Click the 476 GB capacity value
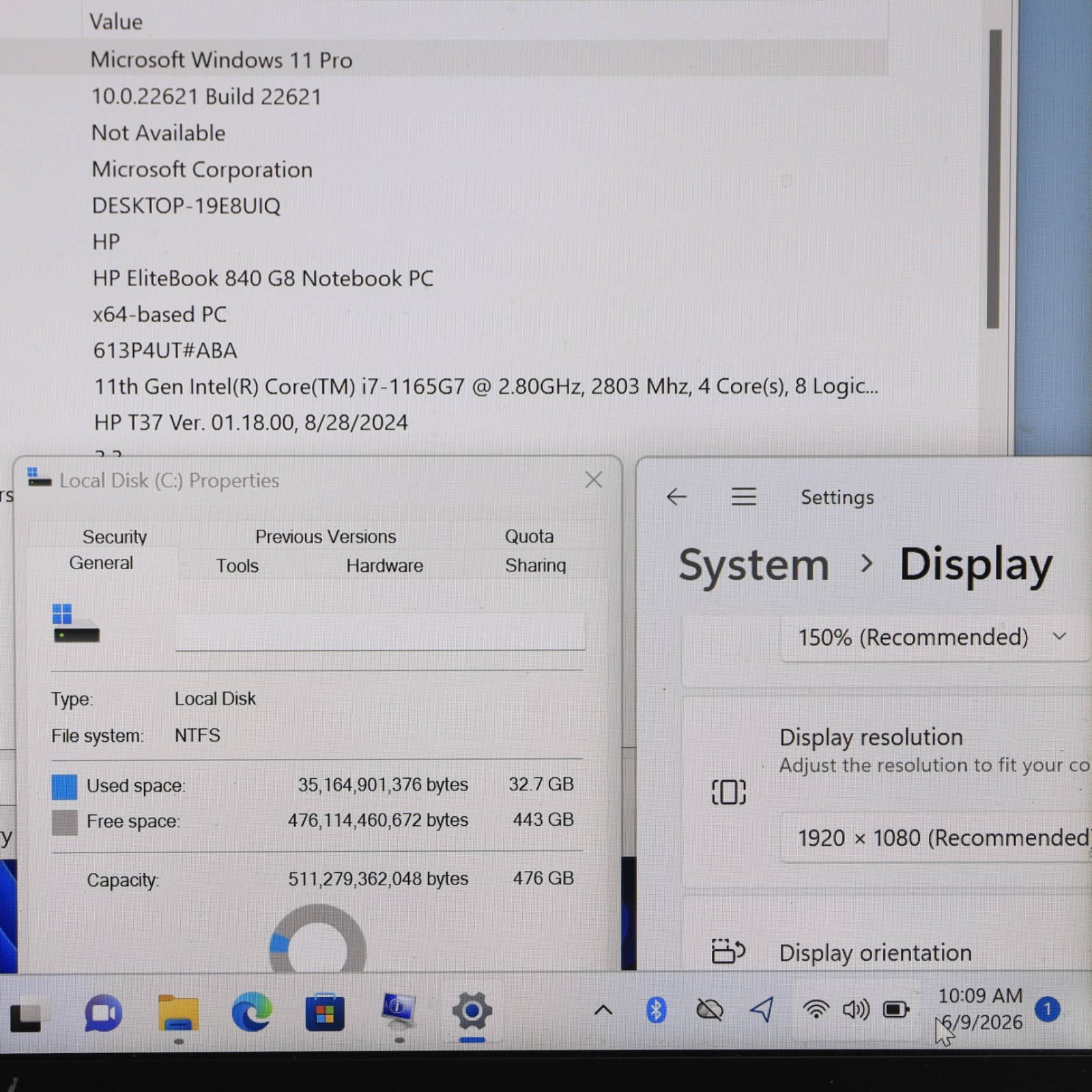This screenshot has width=1092, height=1092. 543,878
